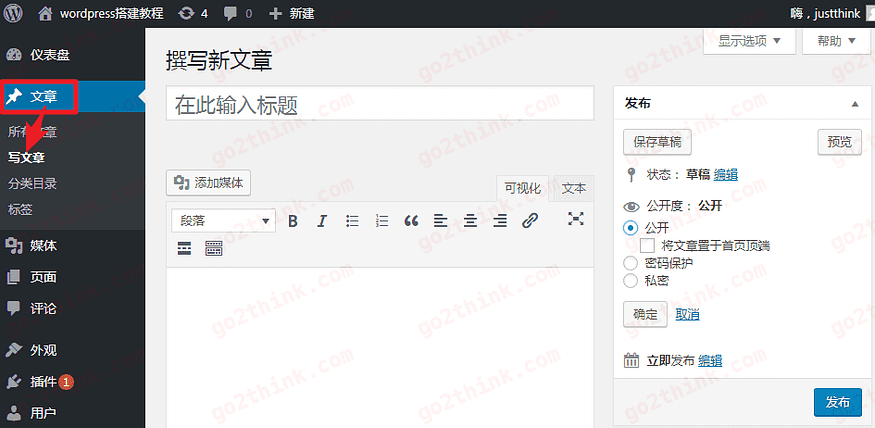The height and width of the screenshot is (428, 875).
Task: Select the 密码保护 radio button
Action: tap(631, 263)
